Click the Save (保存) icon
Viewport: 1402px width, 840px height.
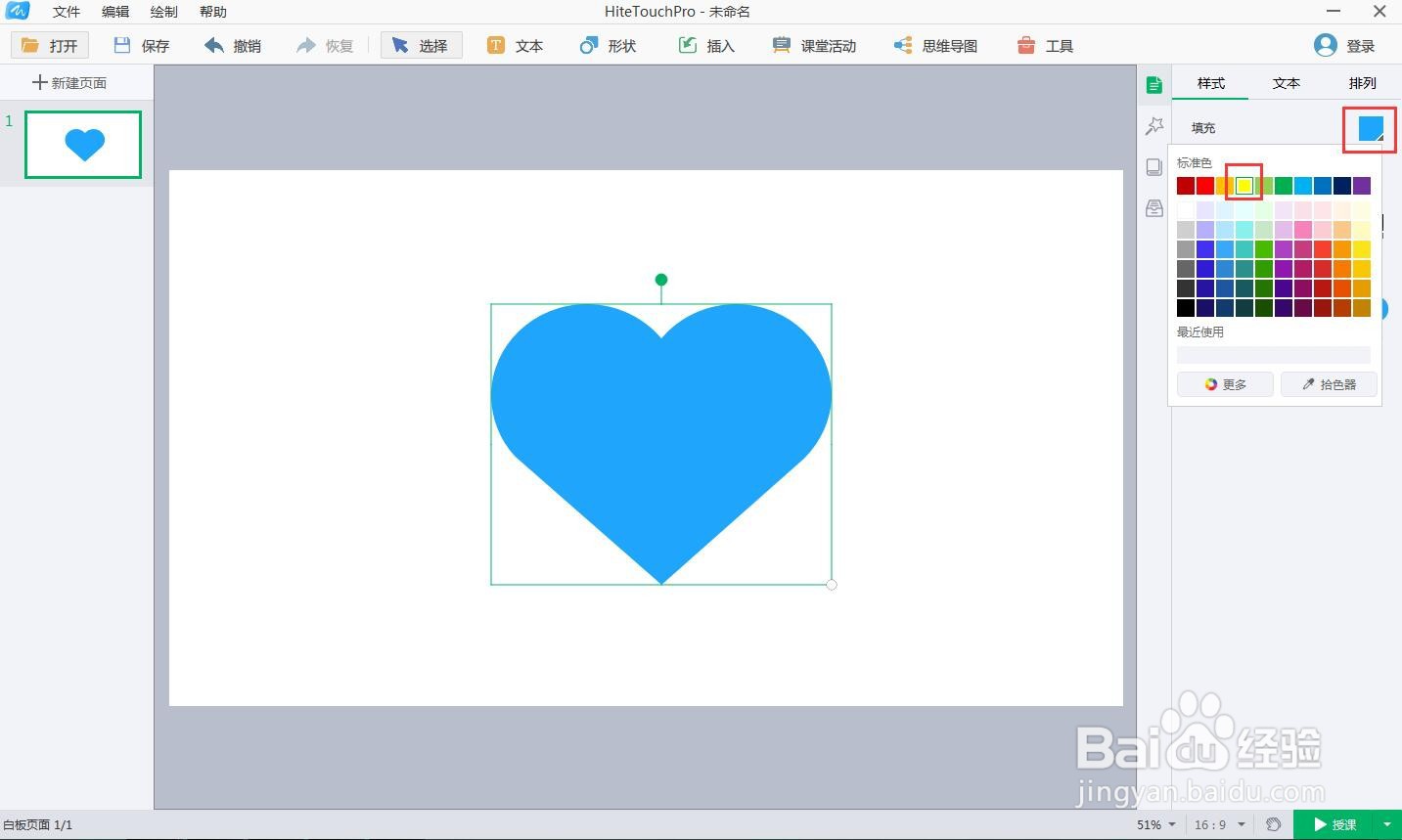[141, 45]
